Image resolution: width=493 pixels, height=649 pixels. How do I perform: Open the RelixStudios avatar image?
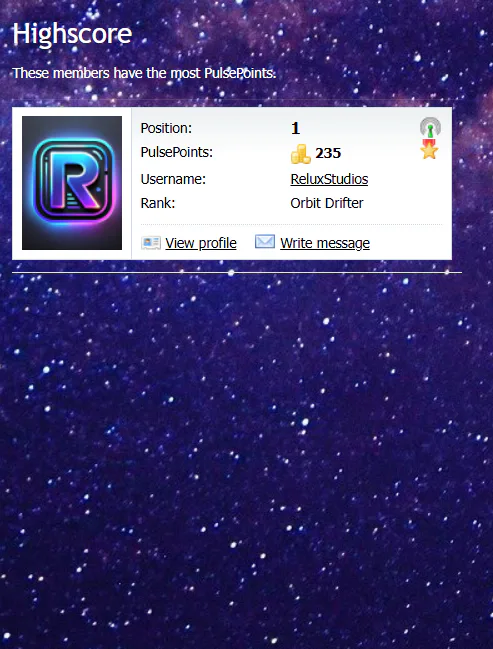[x=72, y=183]
